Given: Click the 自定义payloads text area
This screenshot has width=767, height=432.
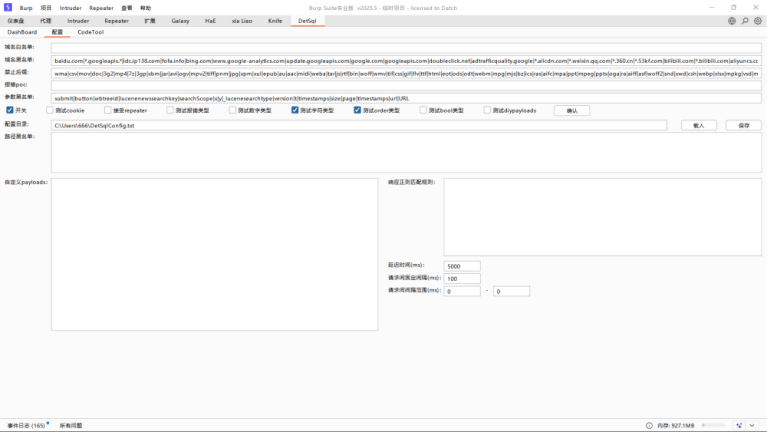Looking at the screenshot, I should pos(214,254).
